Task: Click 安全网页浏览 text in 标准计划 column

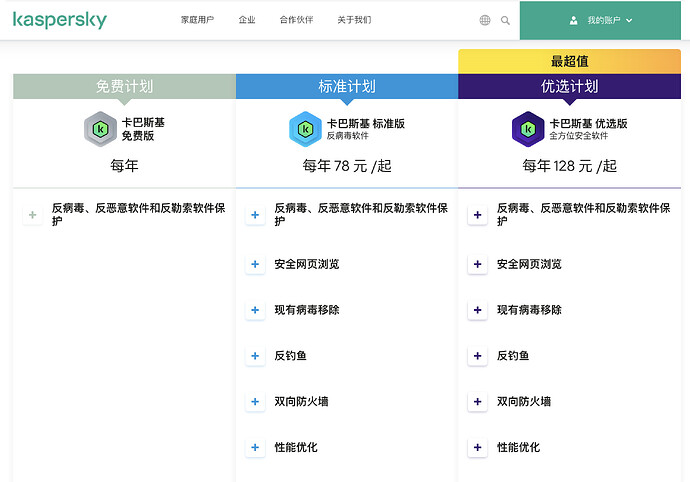Action: click(x=307, y=264)
